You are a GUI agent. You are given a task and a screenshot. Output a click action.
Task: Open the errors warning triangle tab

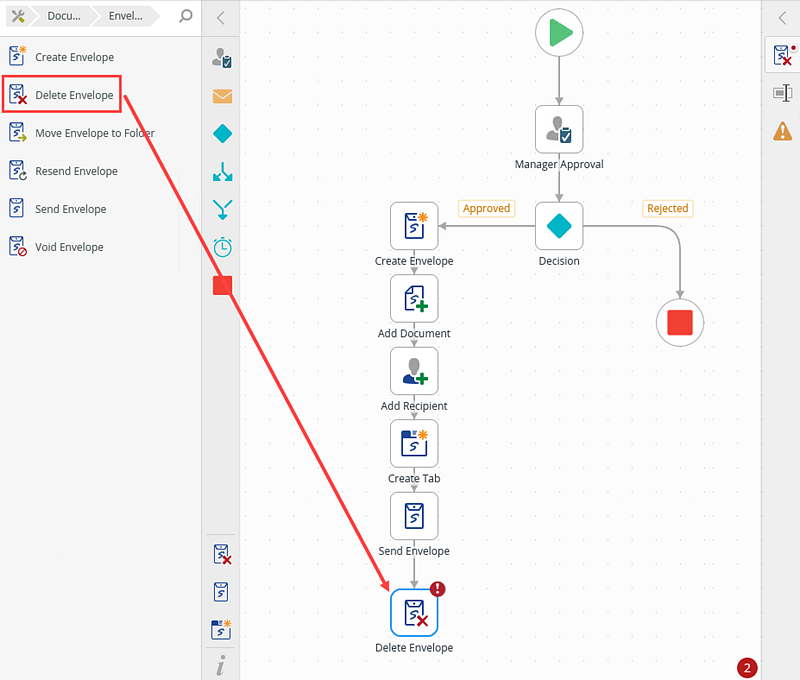pyautogui.click(x=783, y=131)
